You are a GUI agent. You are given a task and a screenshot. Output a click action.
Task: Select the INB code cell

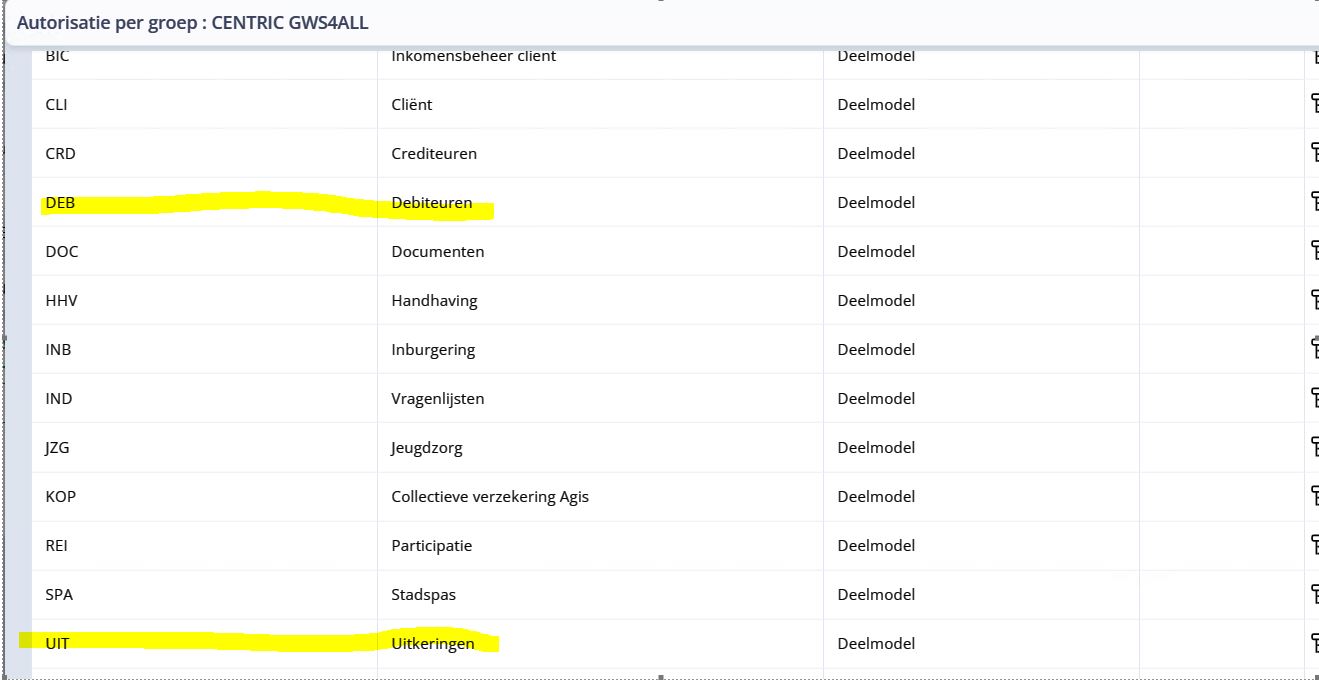coord(204,349)
